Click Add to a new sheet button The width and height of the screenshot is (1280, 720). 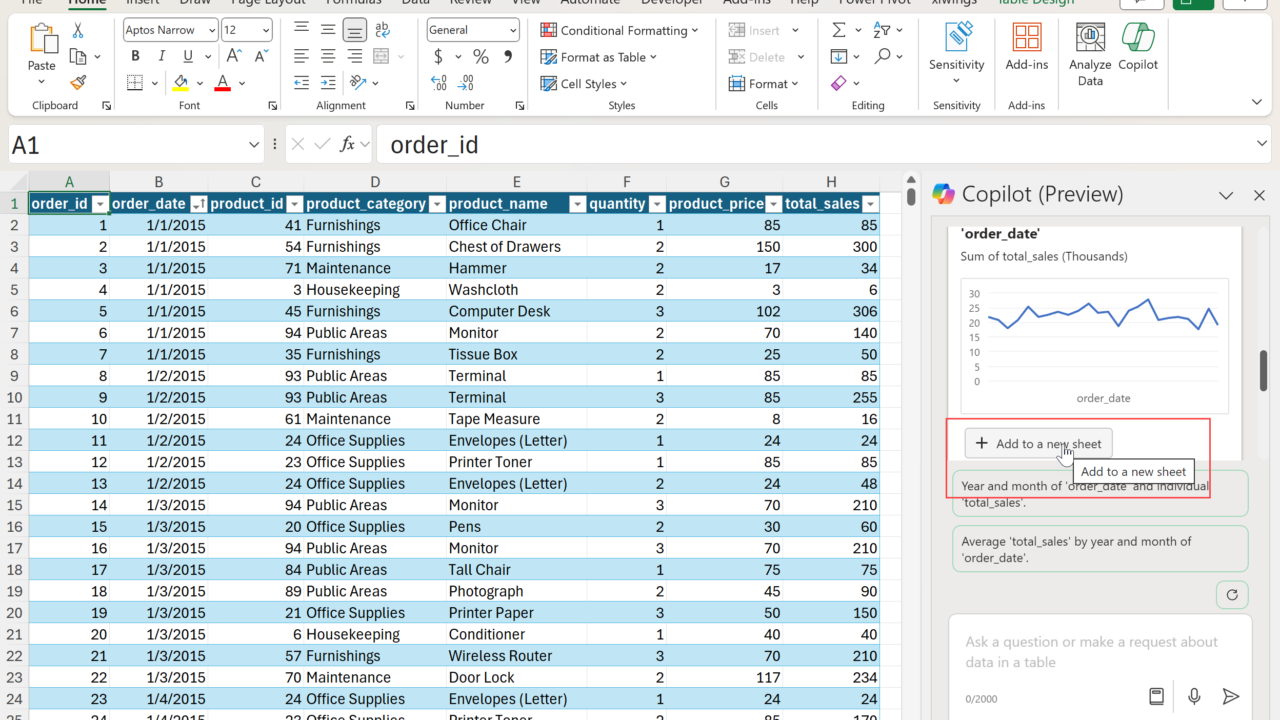[x=1038, y=443]
